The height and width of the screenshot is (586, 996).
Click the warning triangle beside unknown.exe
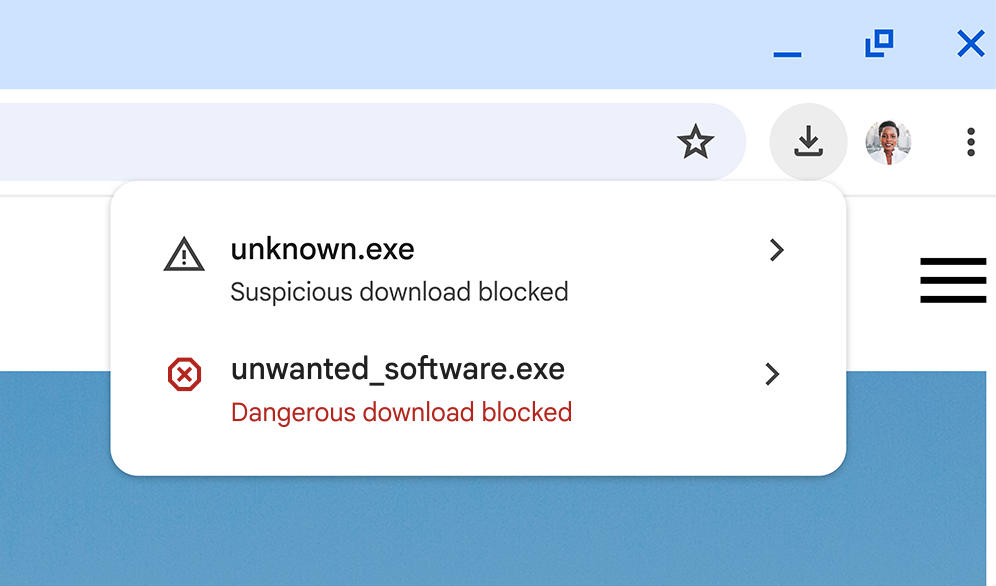click(x=184, y=255)
